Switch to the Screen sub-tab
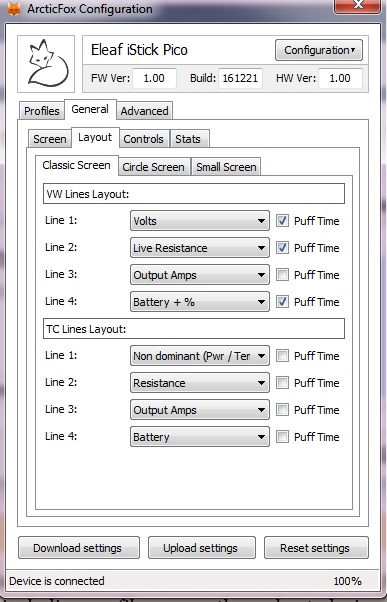Screen dimensions: 387x602 tap(50, 139)
